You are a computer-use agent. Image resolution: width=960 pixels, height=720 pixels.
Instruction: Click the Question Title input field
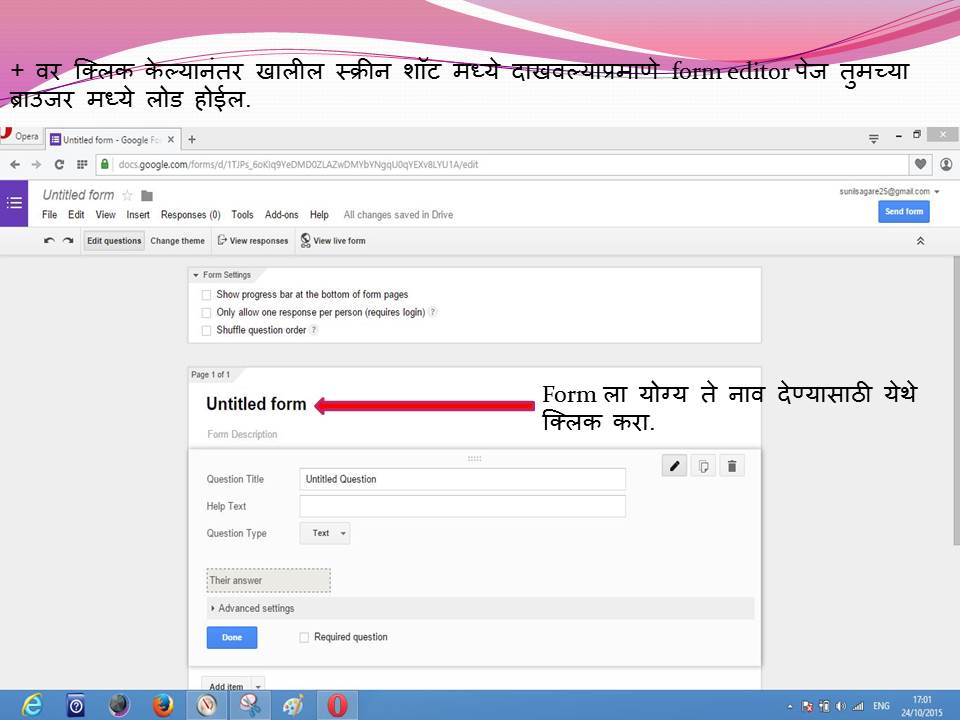[x=462, y=479]
